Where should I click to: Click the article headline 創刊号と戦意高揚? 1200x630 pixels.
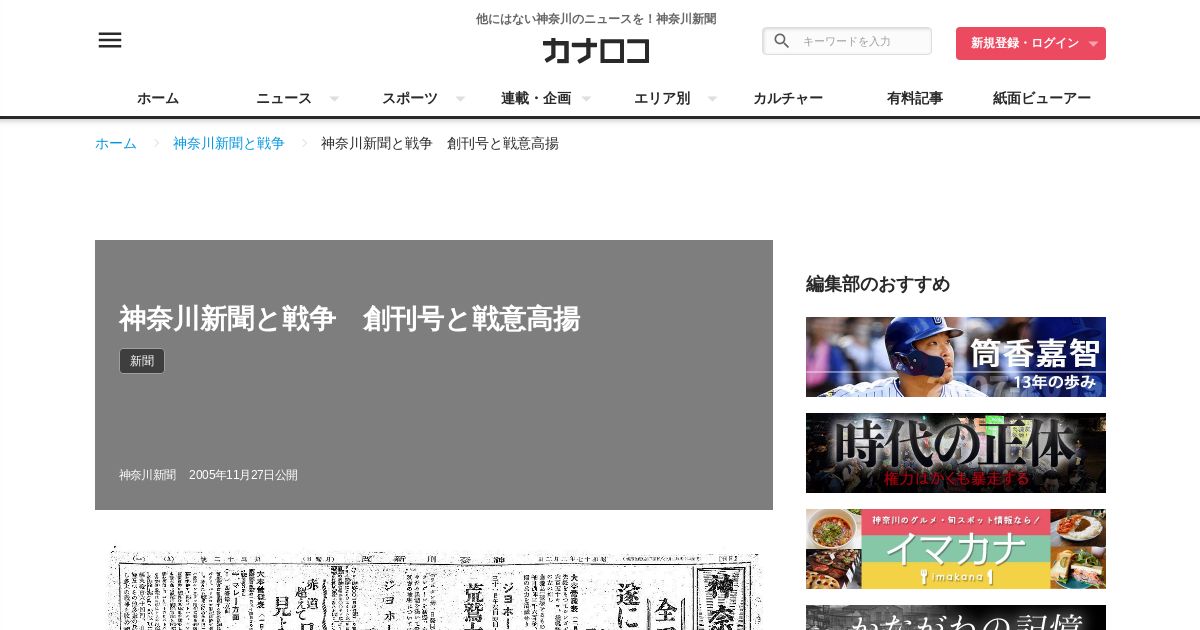[x=349, y=318]
